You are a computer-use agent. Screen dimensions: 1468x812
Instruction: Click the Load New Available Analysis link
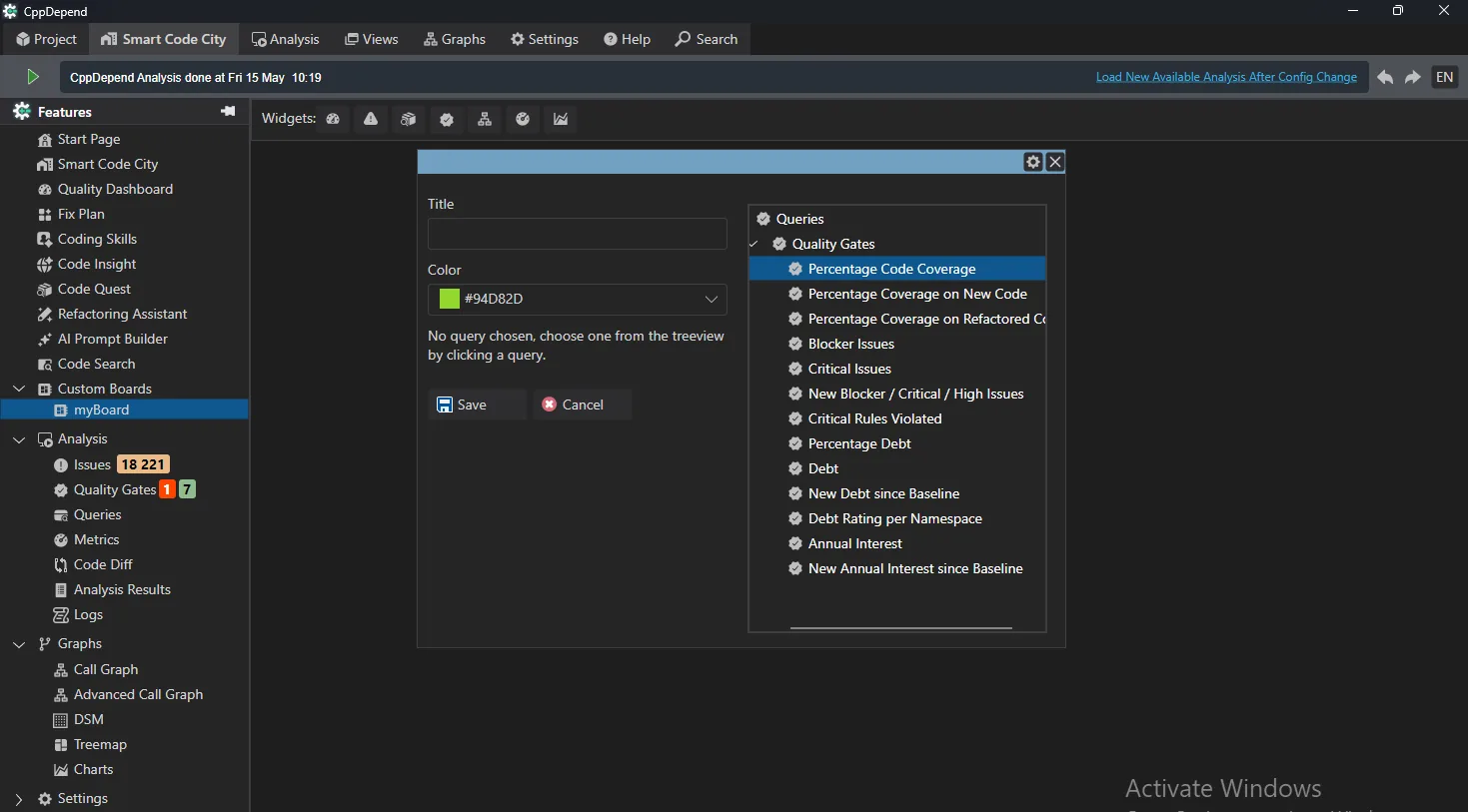(1226, 77)
